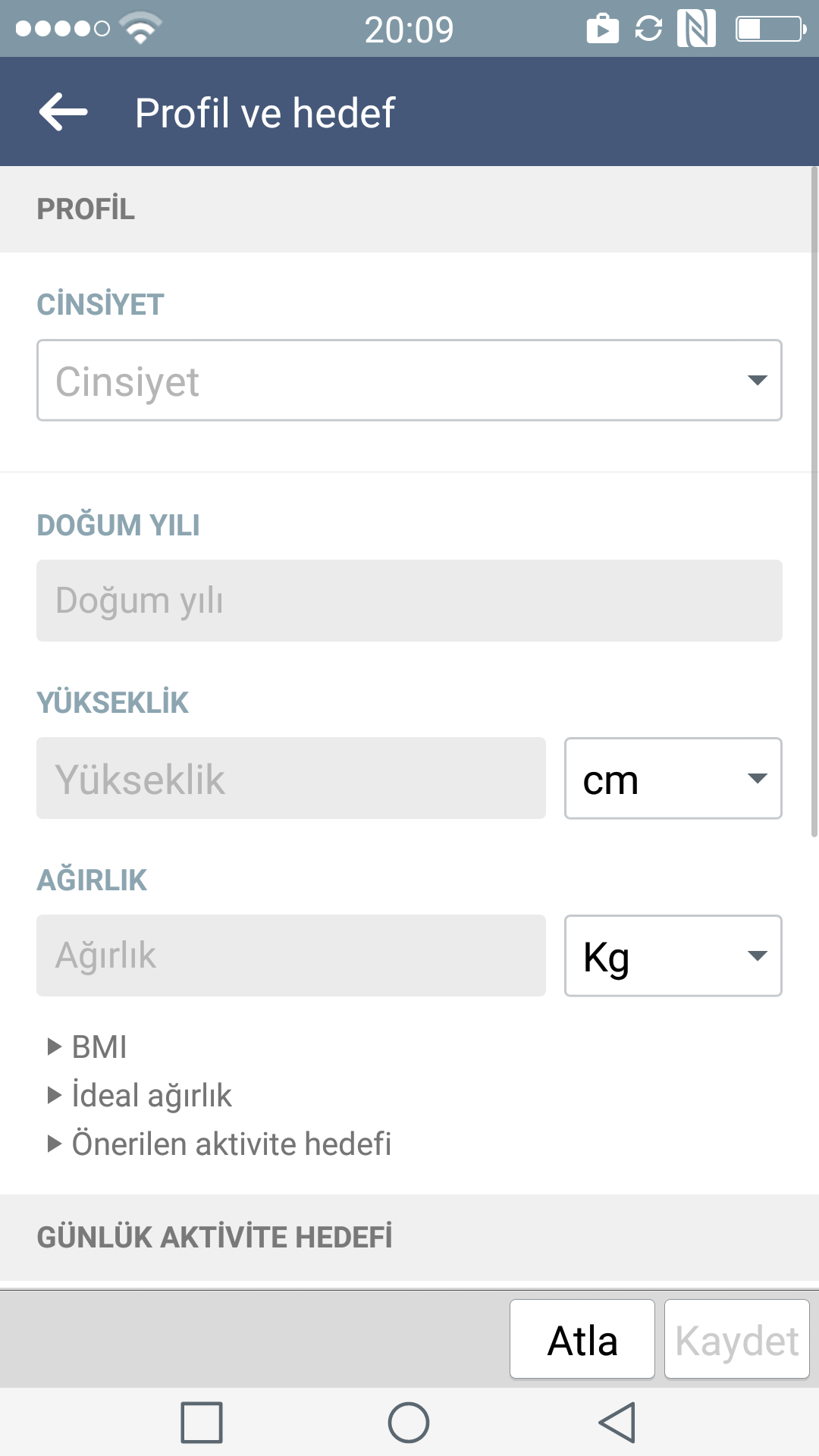Focus the Ağırlık input field
The width and height of the screenshot is (819, 1456).
(x=291, y=955)
